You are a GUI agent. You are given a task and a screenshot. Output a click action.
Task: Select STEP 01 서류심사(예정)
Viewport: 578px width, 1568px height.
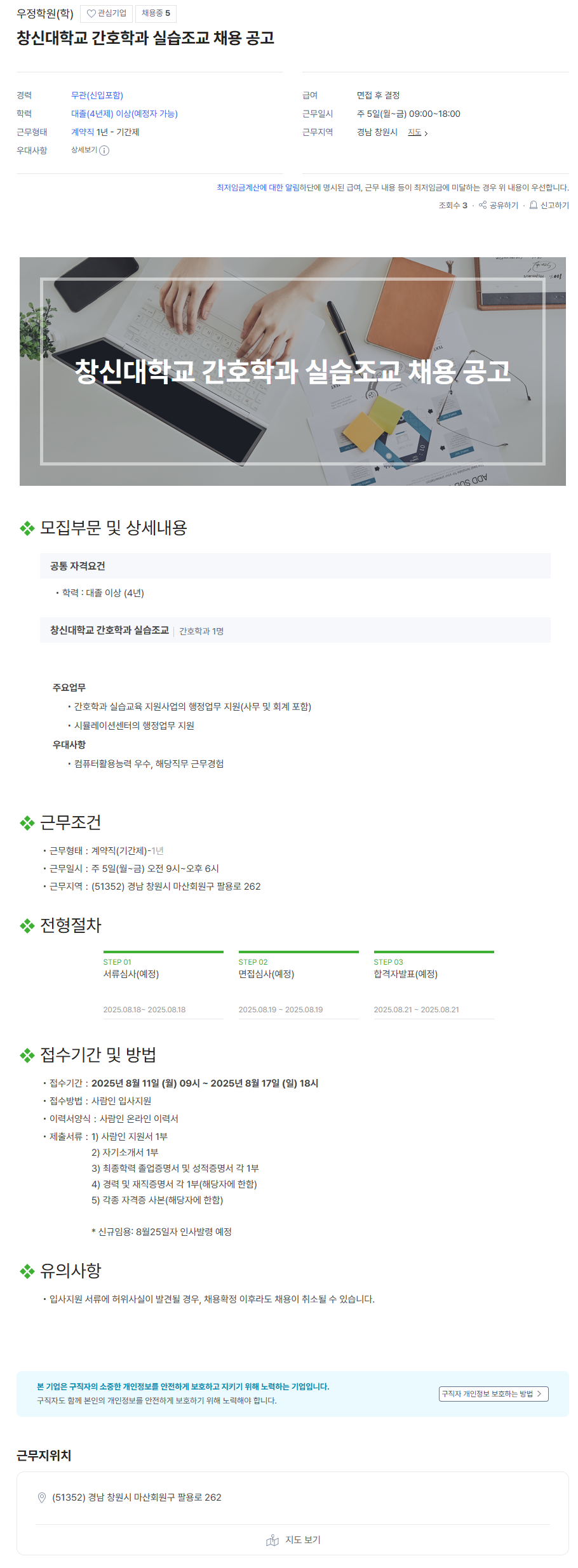point(163,985)
